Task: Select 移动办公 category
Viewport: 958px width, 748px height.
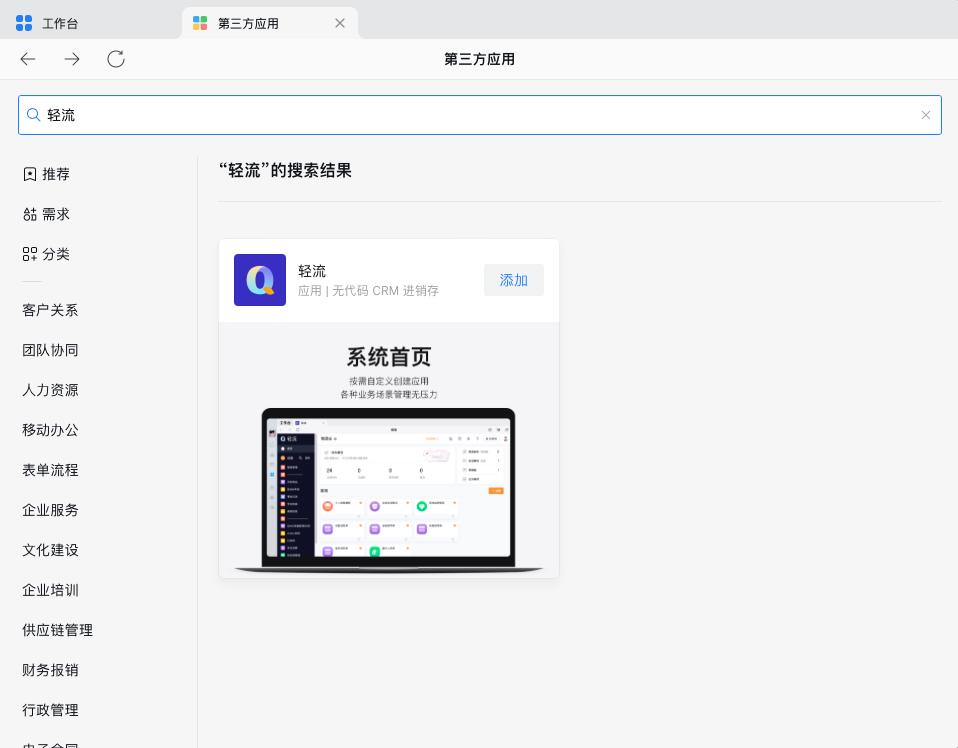Action: (x=50, y=430)
